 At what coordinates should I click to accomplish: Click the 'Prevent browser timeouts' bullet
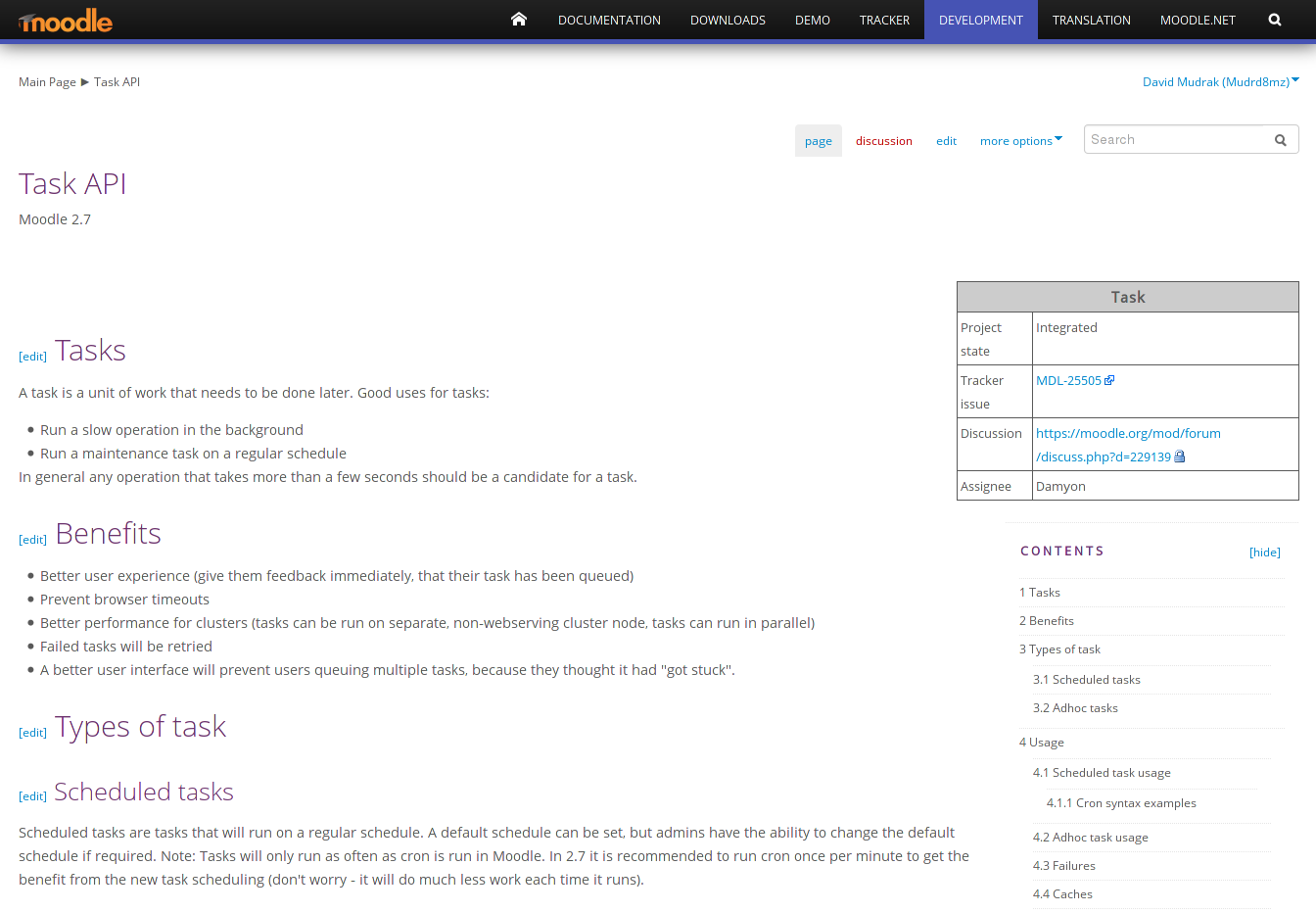[124, 600]
